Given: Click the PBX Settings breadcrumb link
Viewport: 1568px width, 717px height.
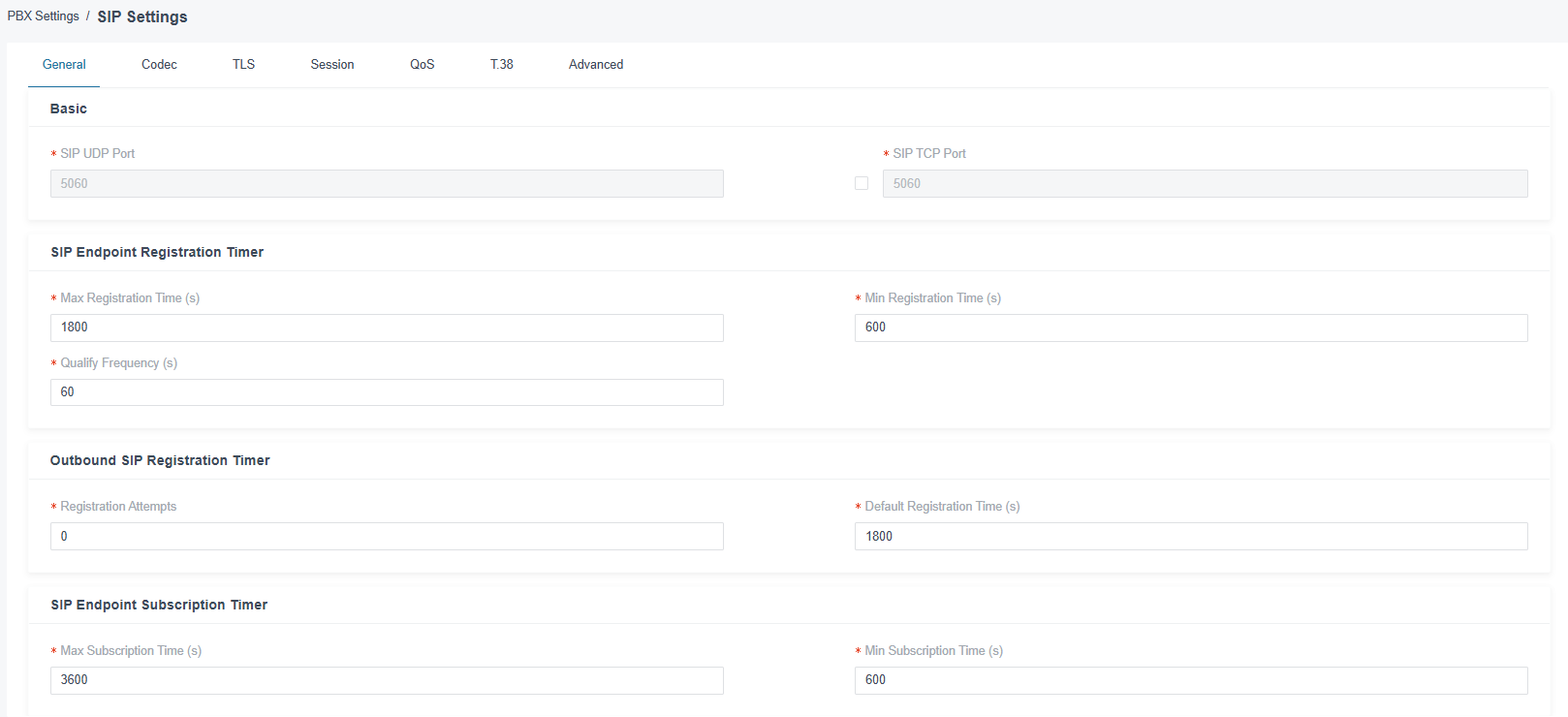Looking at the screenshot, I should pos(44,16).
